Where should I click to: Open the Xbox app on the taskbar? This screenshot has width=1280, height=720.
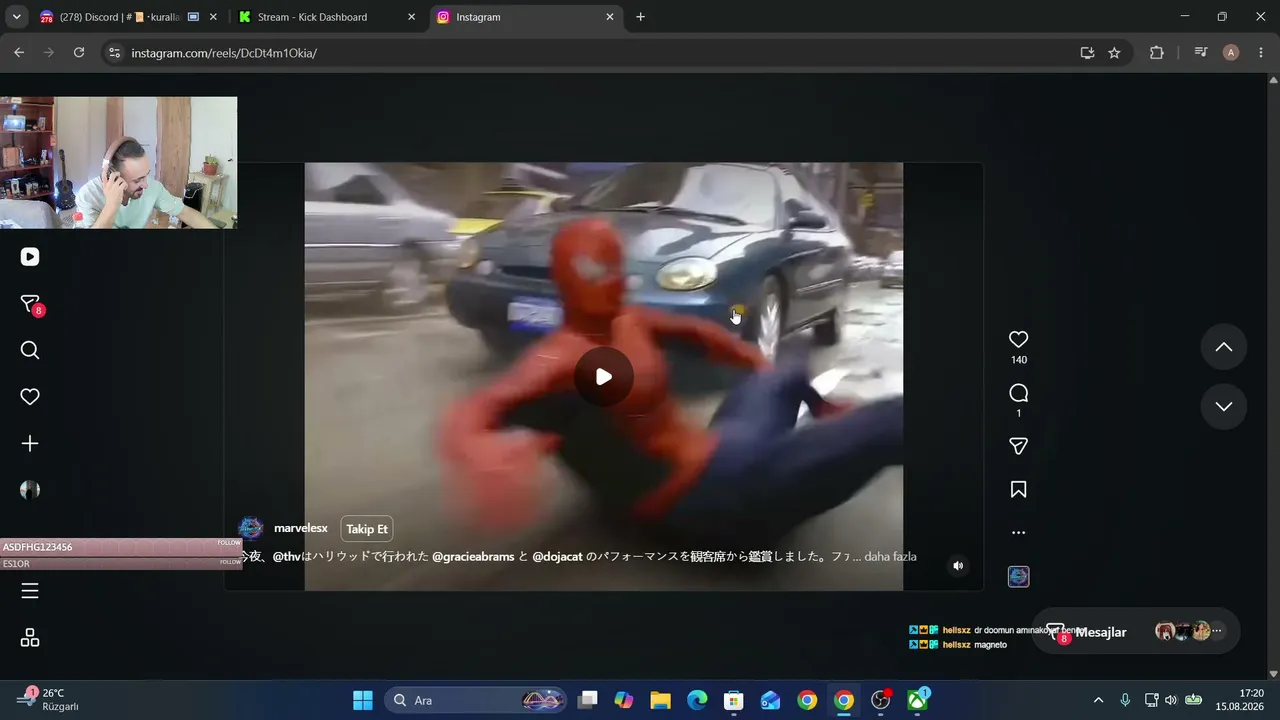pos(917,700)
